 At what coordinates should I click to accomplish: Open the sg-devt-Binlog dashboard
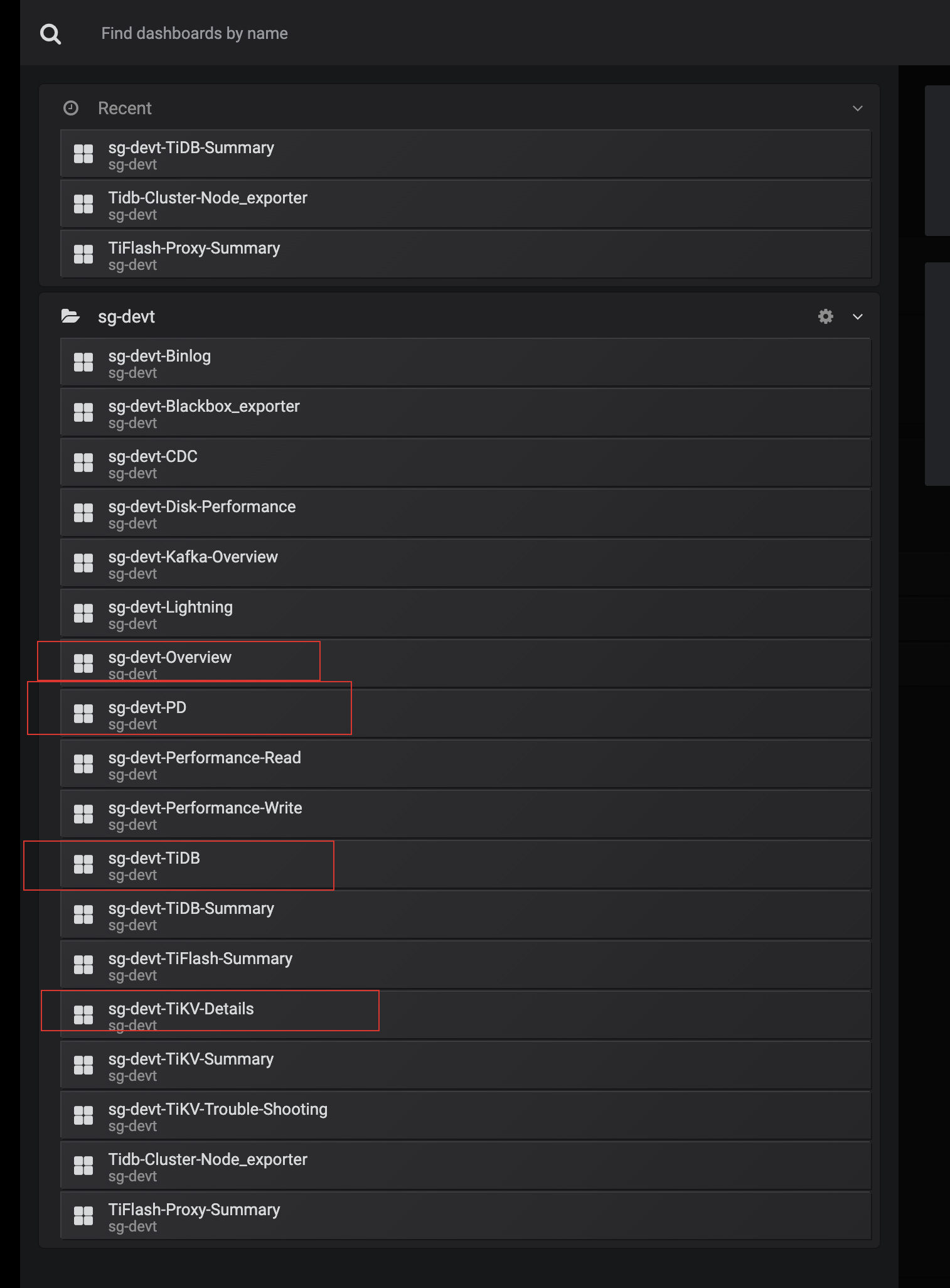tap(159, 357)
